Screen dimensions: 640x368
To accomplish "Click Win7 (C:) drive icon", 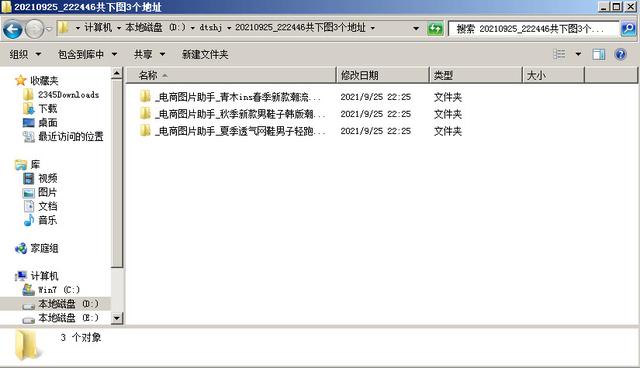I will click(29, 290).
